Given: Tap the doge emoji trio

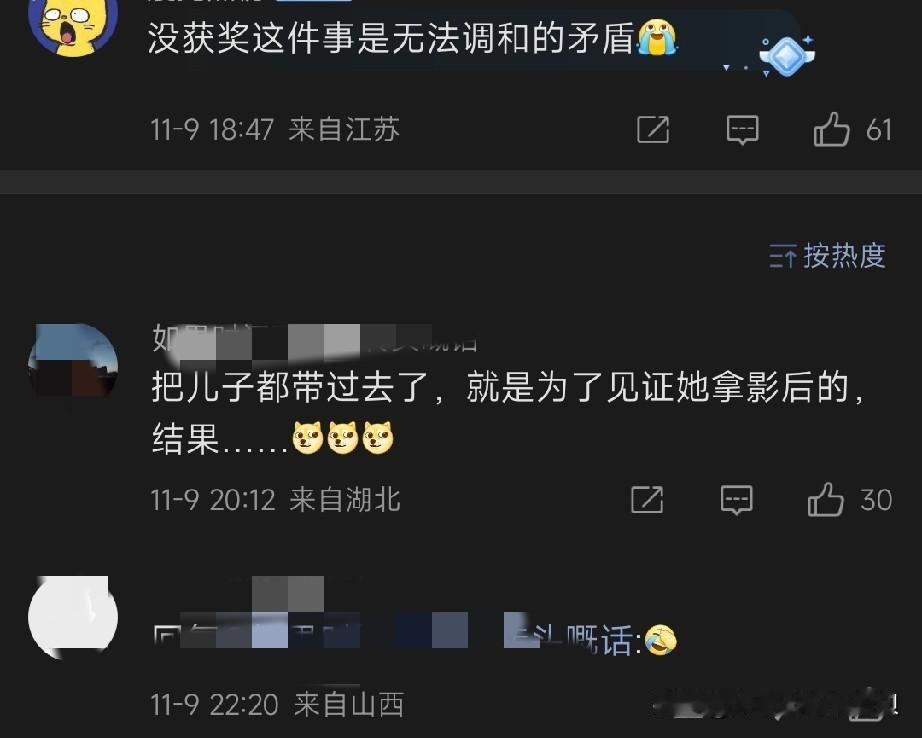Looking at the screenshot, I should click(343, 438).
